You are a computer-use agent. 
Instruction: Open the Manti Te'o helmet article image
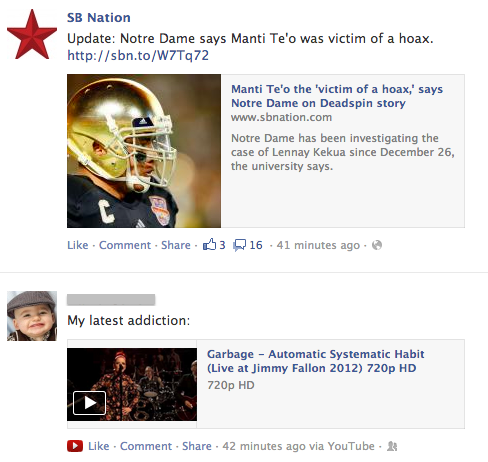[x=144, y=151]
